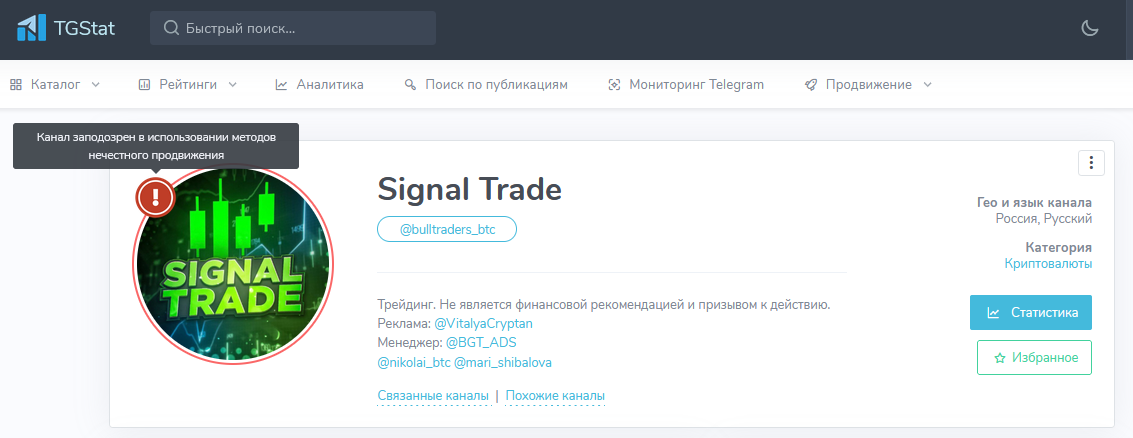Click the TGStat logo icon
The width and height of the screenshot is (1133, 438).
coord(31,28)
